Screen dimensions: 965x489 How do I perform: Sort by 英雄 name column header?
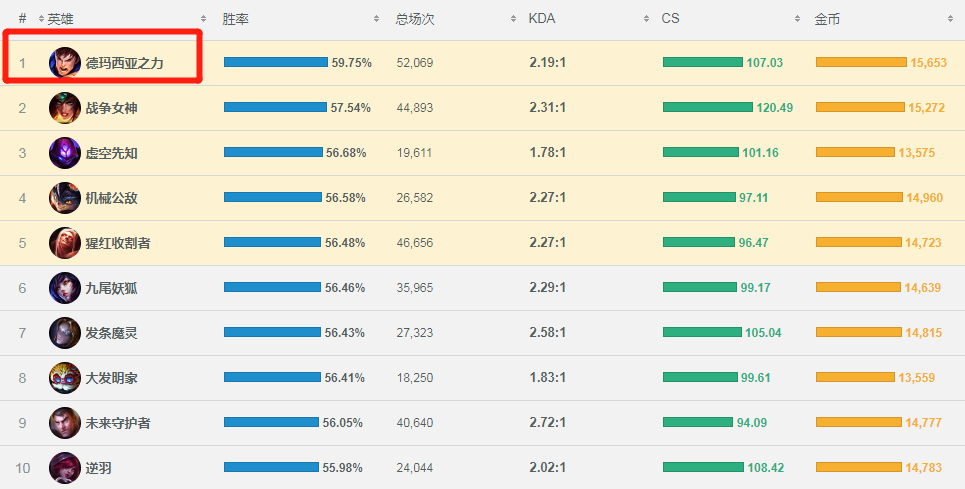click(x=60, y=19)
